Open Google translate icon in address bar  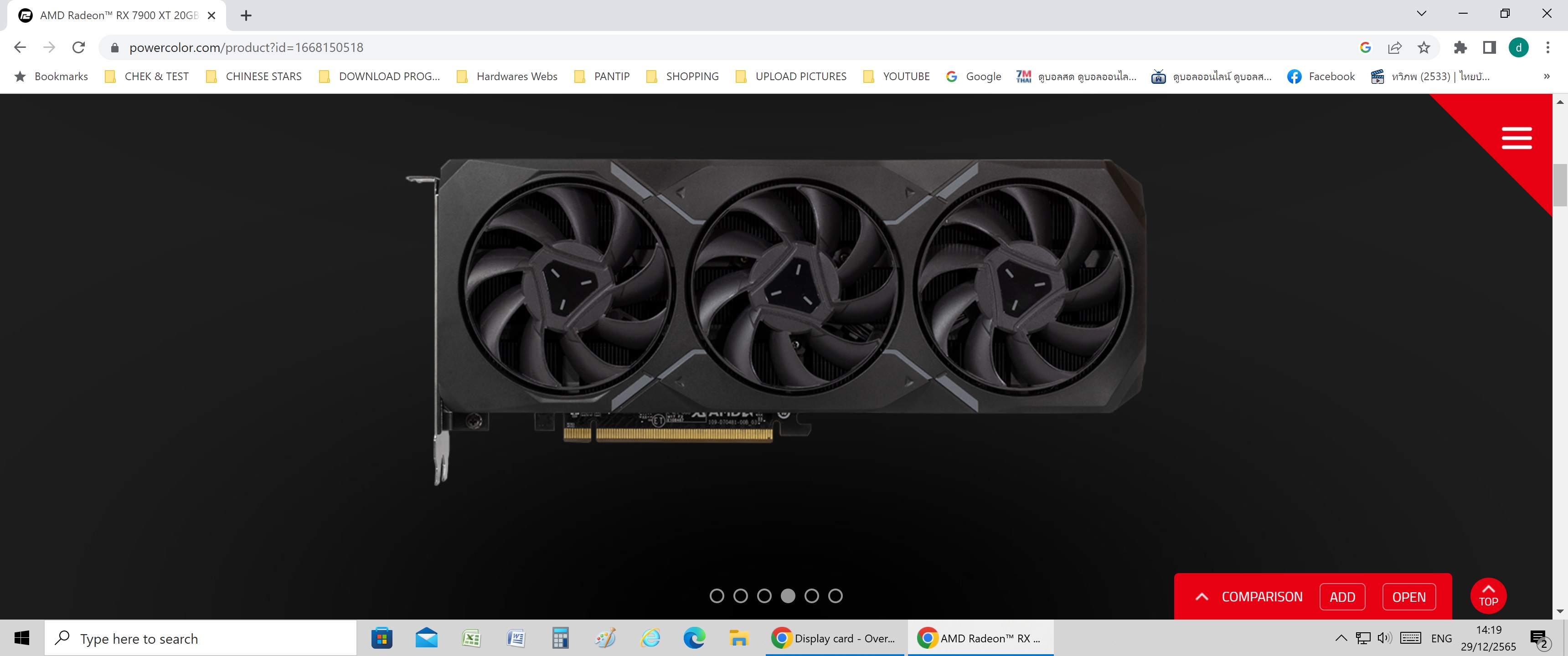[x=1365, y=47]
